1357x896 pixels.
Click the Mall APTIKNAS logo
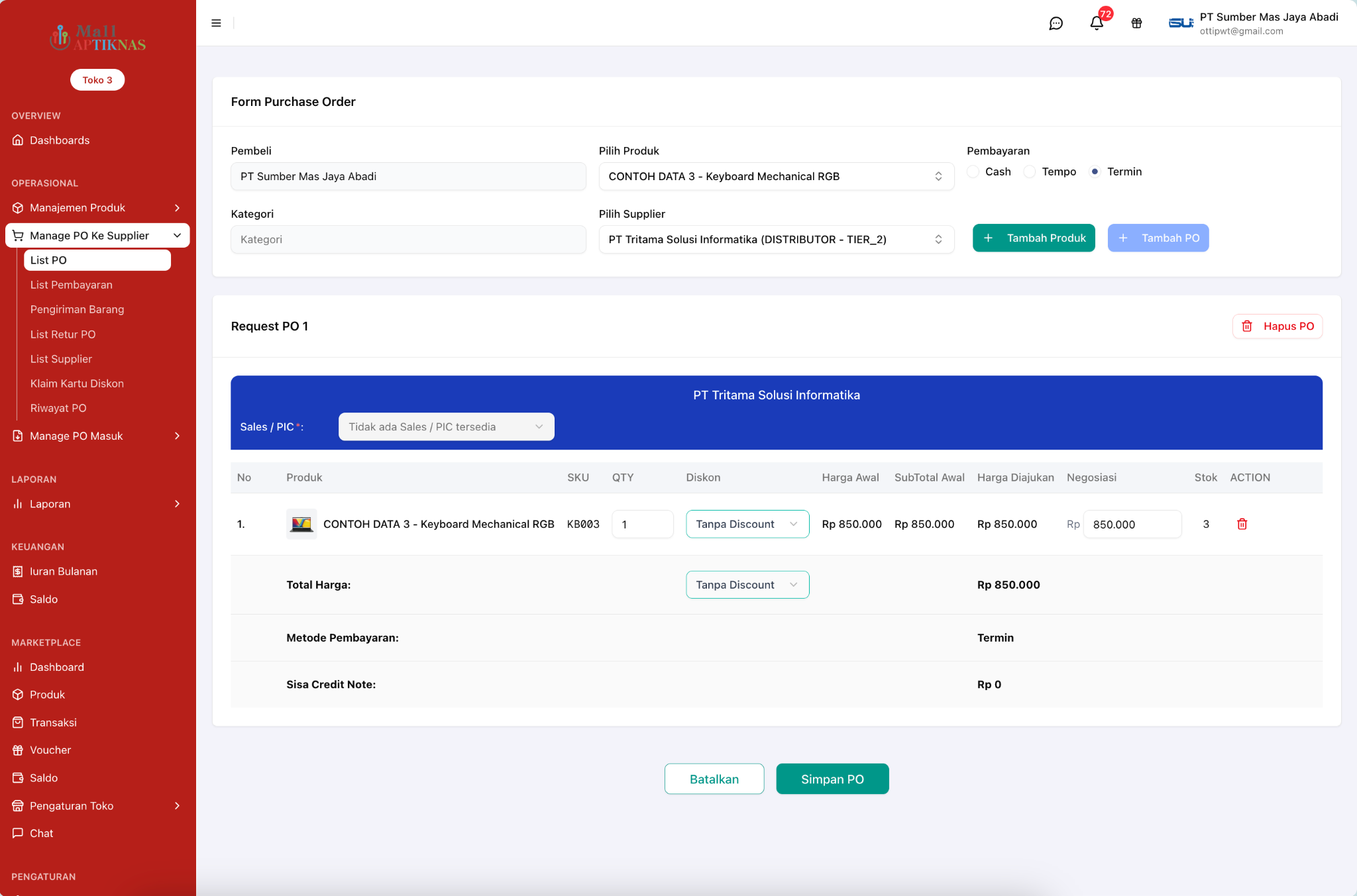tap(98, 38)
